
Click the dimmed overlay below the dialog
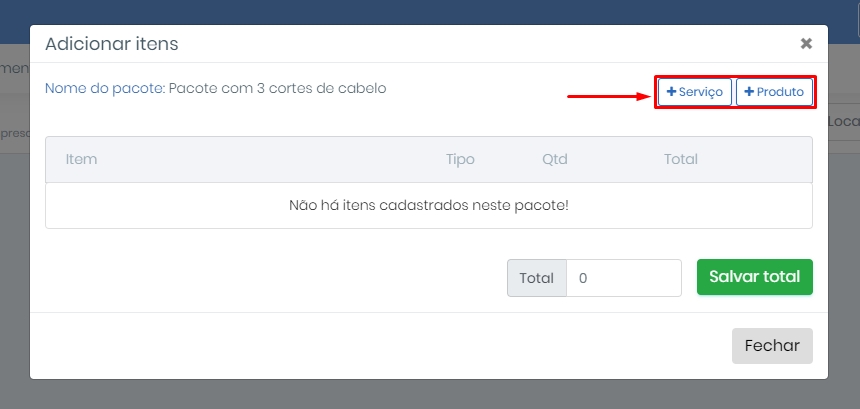430,395
